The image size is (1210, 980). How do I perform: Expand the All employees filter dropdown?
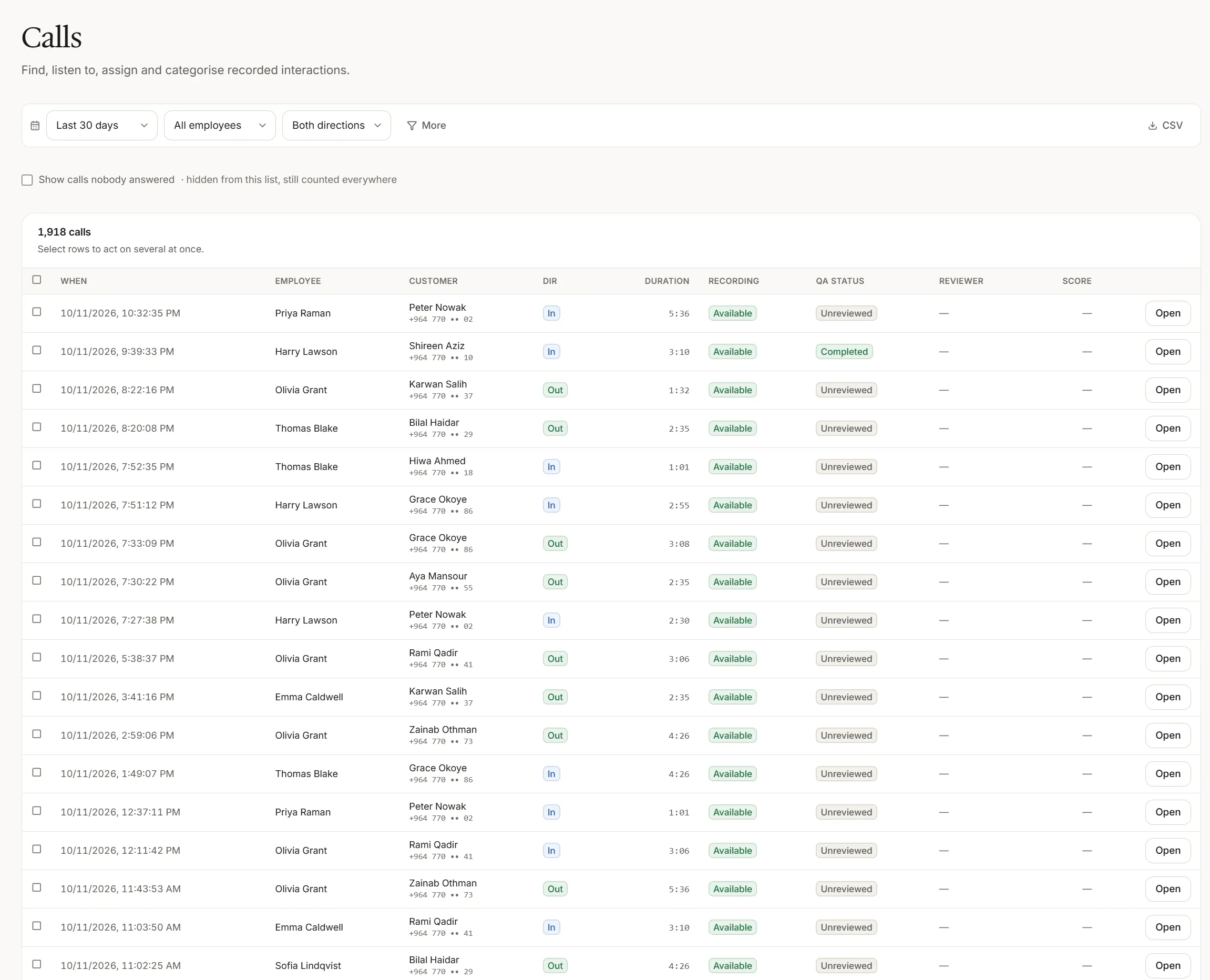[x=220, y=125]
